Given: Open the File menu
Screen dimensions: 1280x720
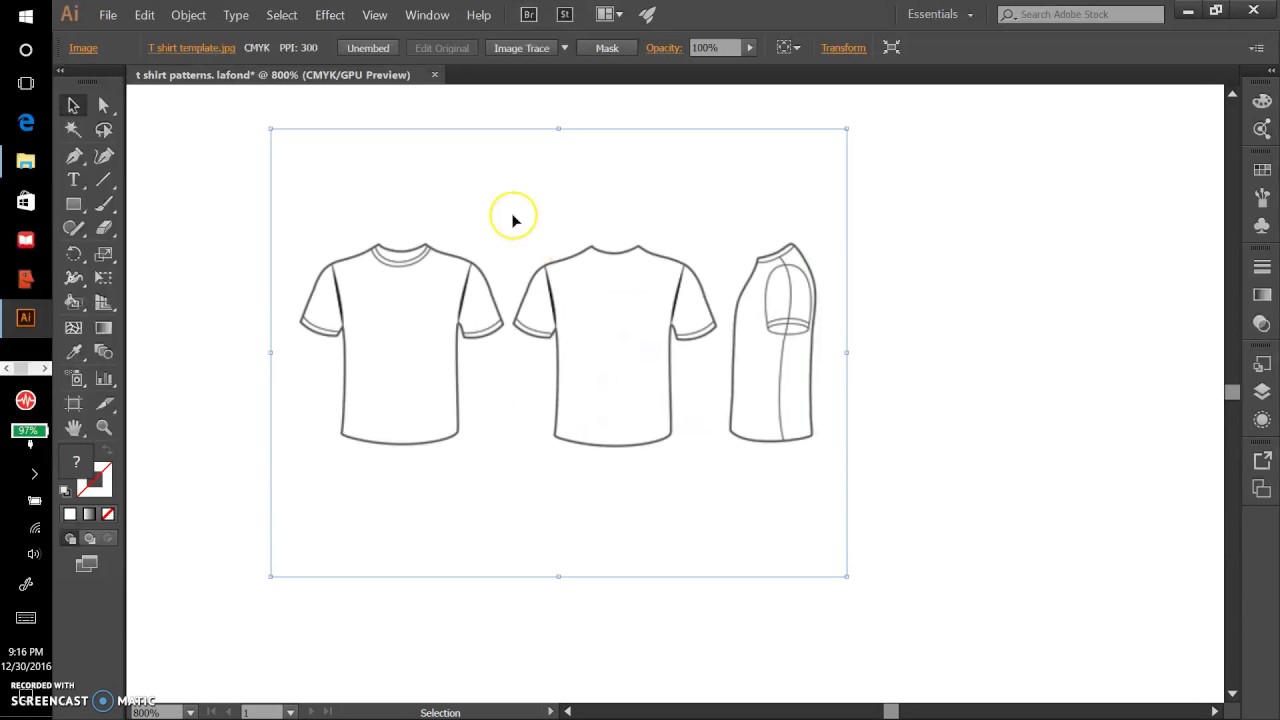Looking at the screenshot, I should pos(108,15).
